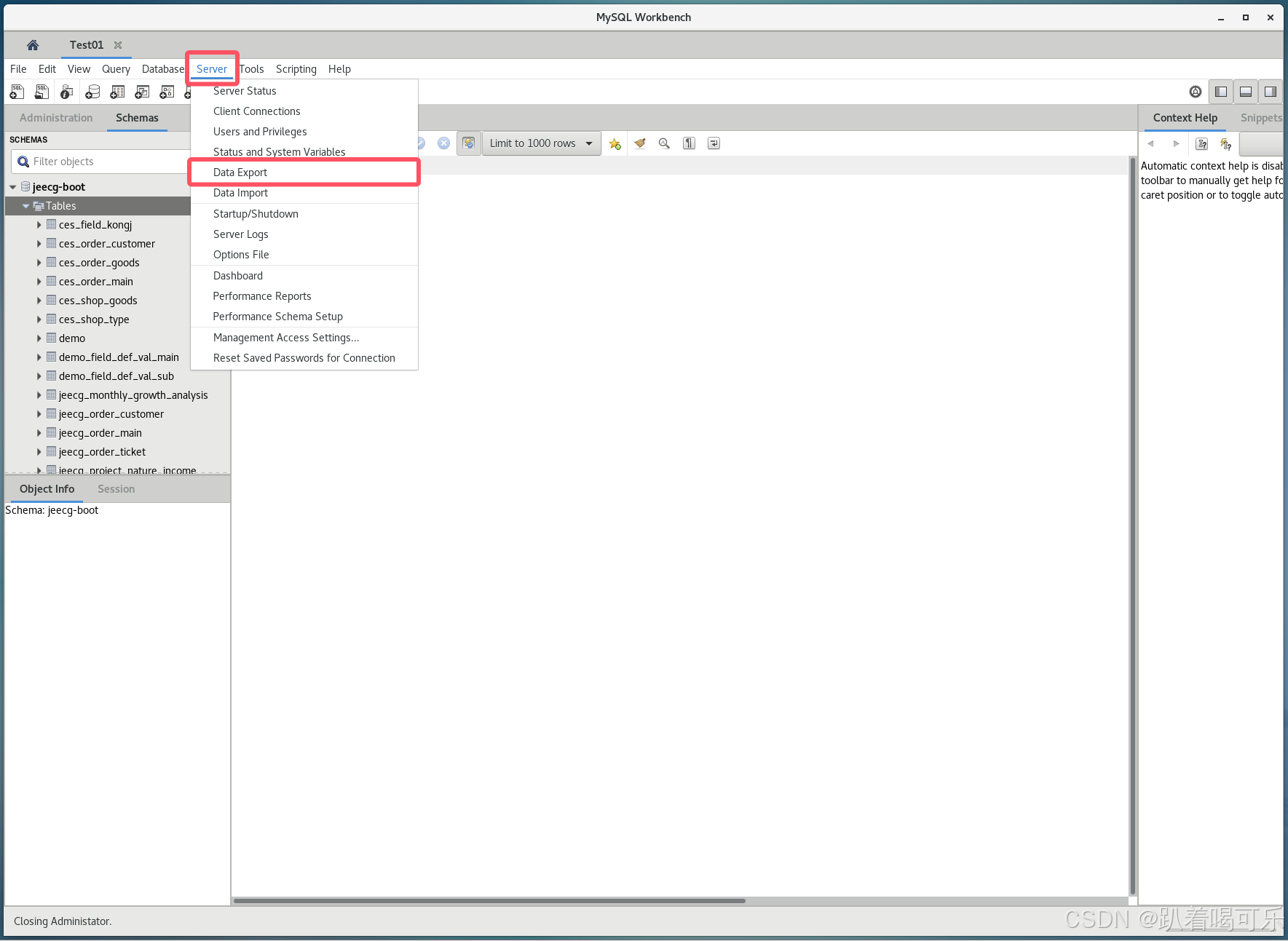Go back in context help

point(1151,143)
